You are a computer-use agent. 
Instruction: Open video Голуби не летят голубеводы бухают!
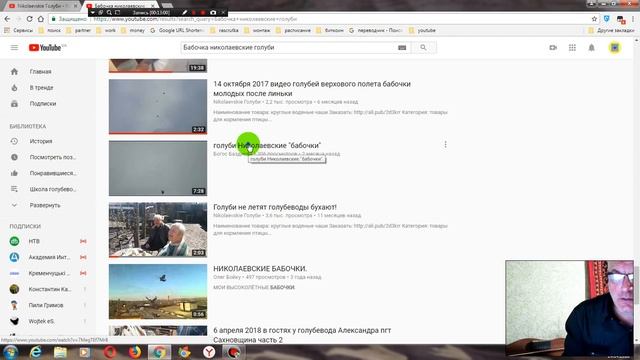[275, 207]
